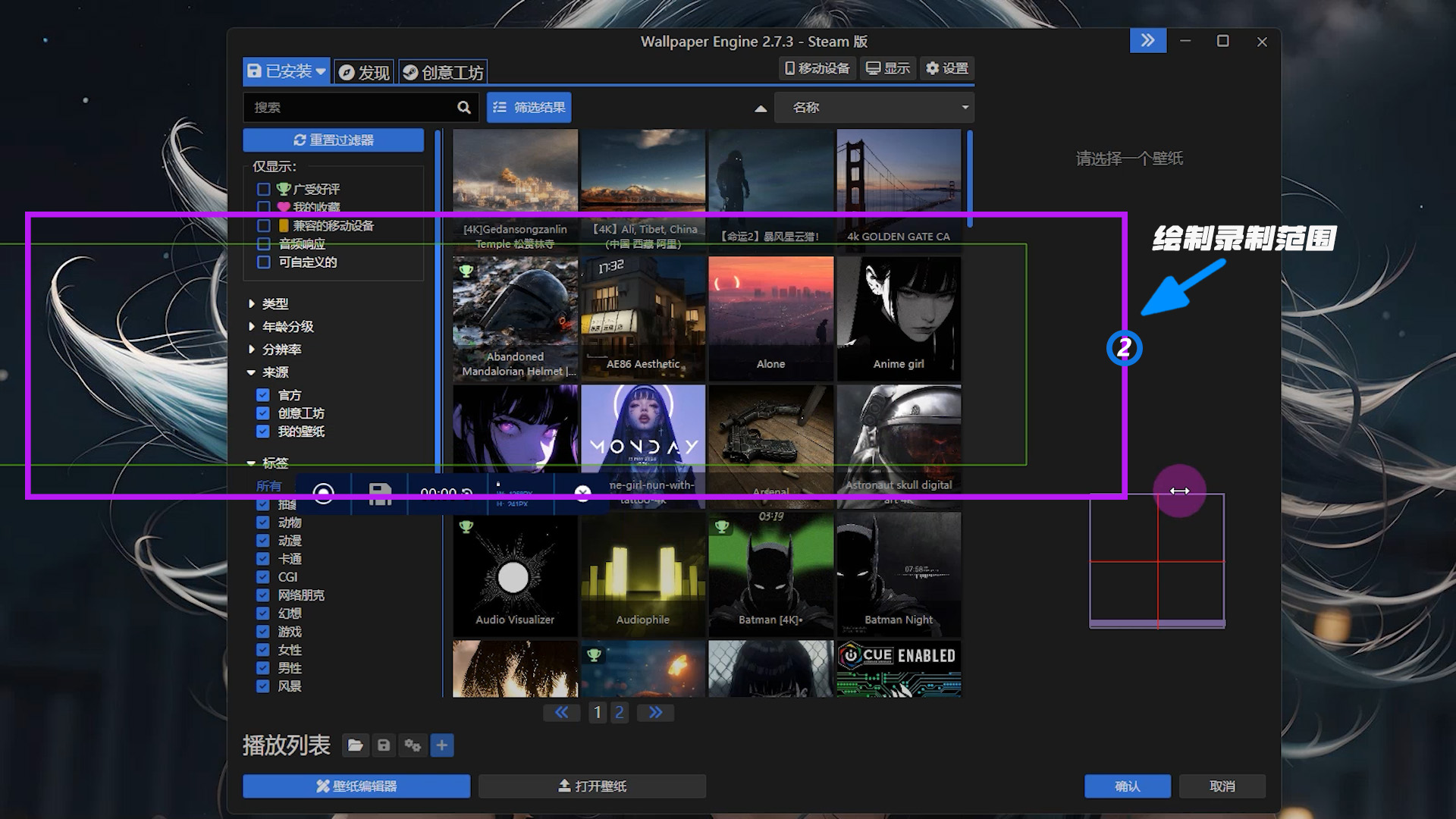
Task: Reset the recorder timer icon
Action: tap(467, 493)
